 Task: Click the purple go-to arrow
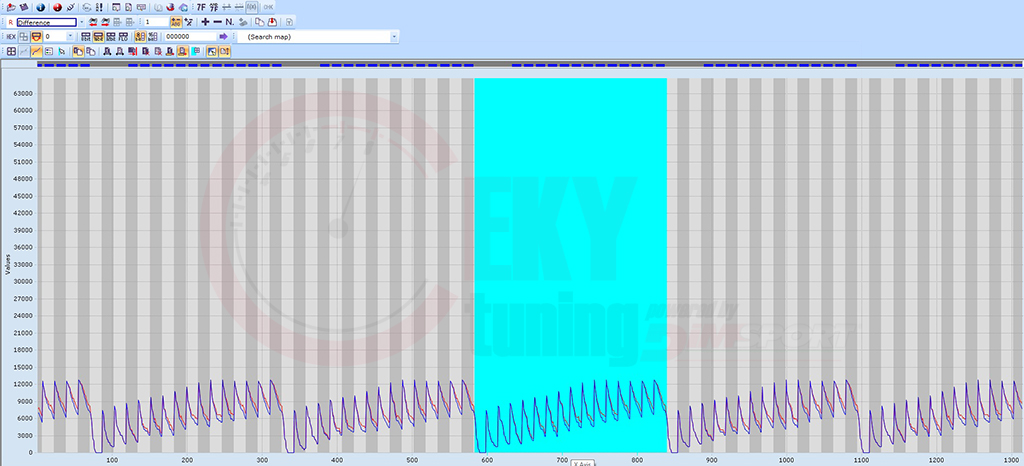click(x=223, y=37)
